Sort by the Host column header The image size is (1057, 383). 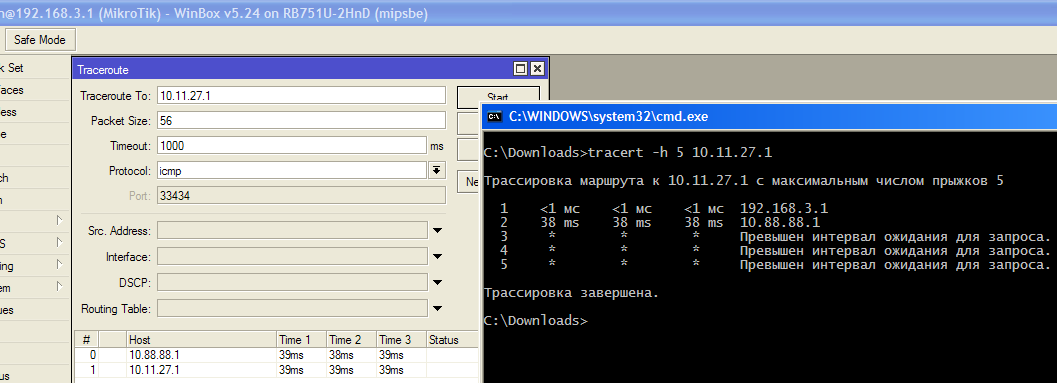click(x=201, y=340)
